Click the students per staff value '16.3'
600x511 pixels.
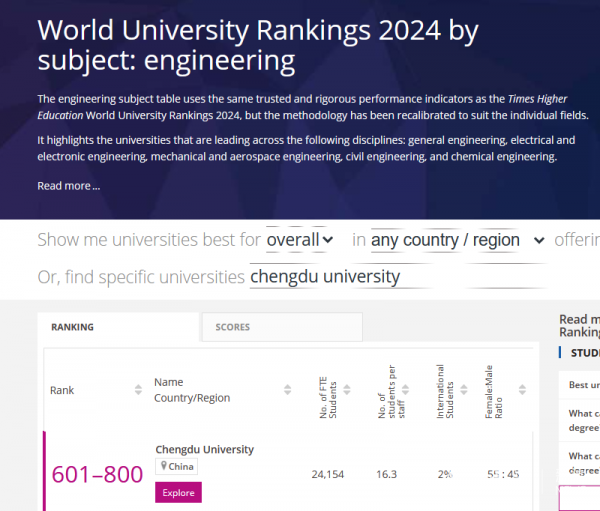[x=386, y=475]
